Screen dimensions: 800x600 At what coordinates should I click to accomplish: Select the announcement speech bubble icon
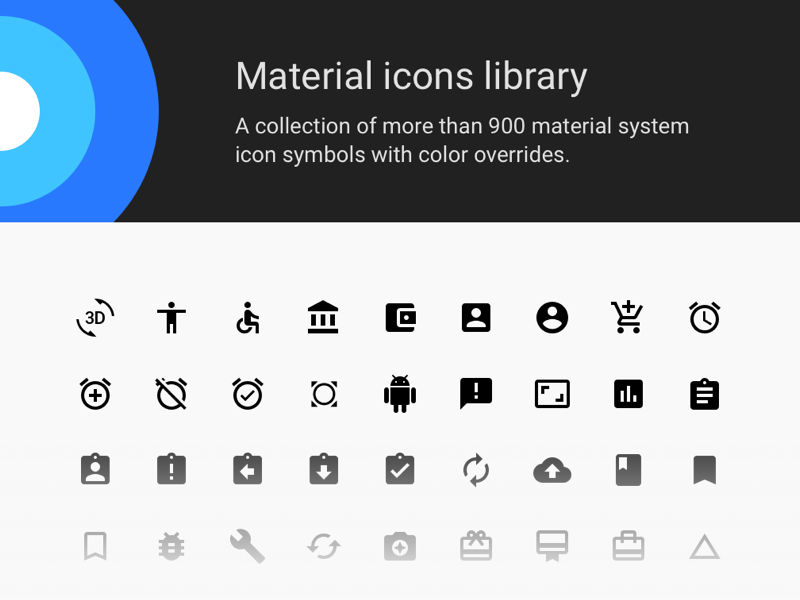(x=476, y=393)
